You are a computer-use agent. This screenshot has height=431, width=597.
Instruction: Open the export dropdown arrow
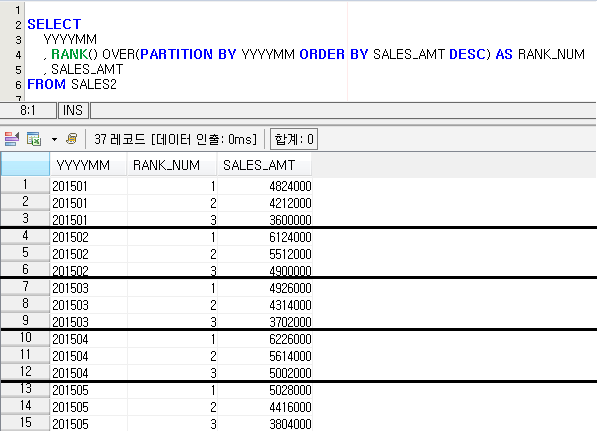coord(54,139)
